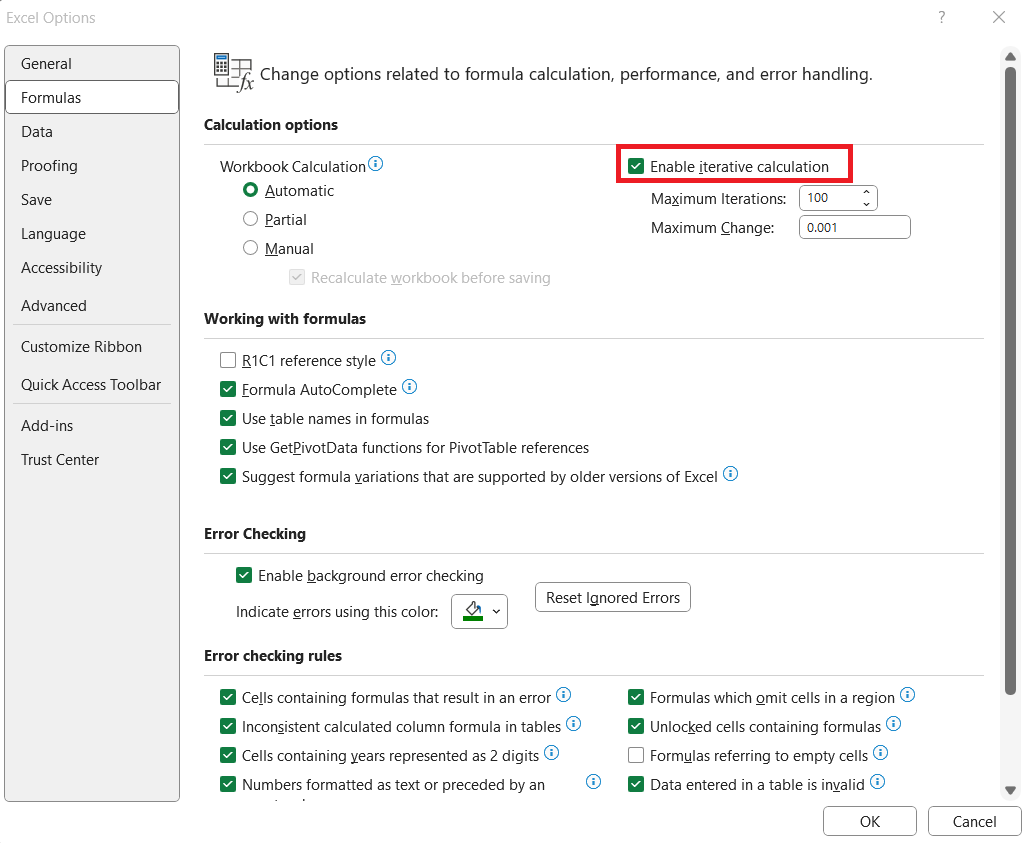Click the Maximum Change input field

(854, 227)
